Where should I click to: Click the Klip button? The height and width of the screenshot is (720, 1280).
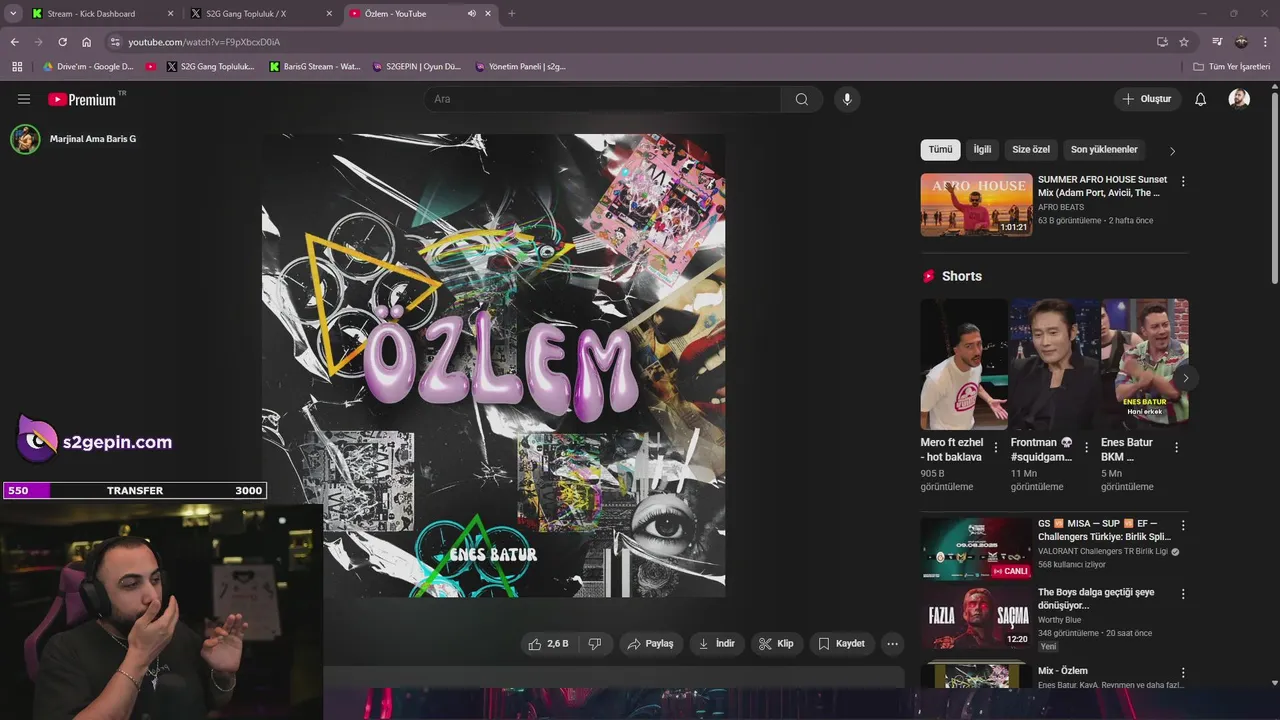[776, 644]
